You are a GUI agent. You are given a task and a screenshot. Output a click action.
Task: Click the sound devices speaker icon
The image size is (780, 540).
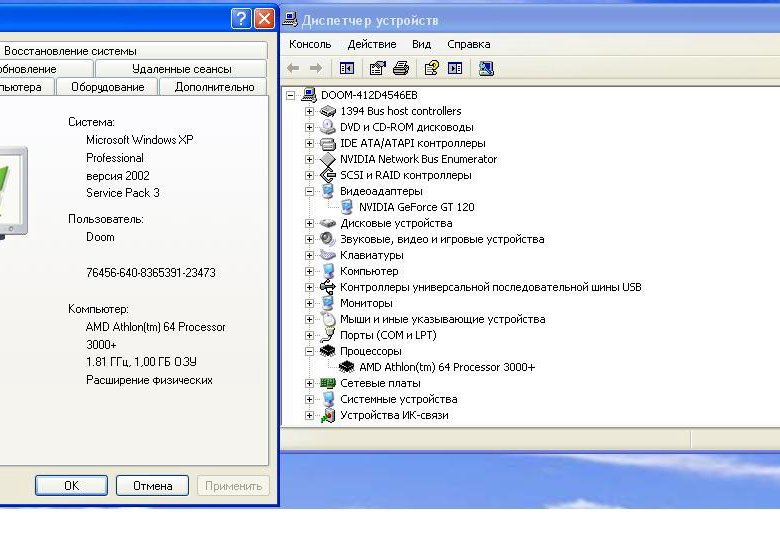pos(328,239)
